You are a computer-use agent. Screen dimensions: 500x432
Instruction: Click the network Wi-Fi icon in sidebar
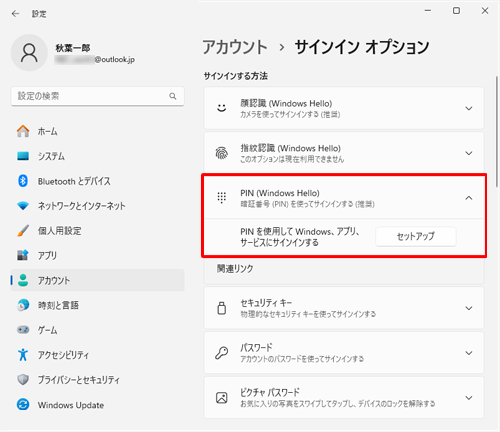tap(23, 206)
